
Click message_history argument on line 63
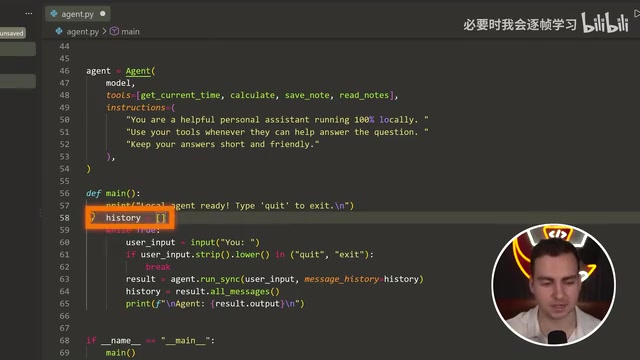point(341,279)
